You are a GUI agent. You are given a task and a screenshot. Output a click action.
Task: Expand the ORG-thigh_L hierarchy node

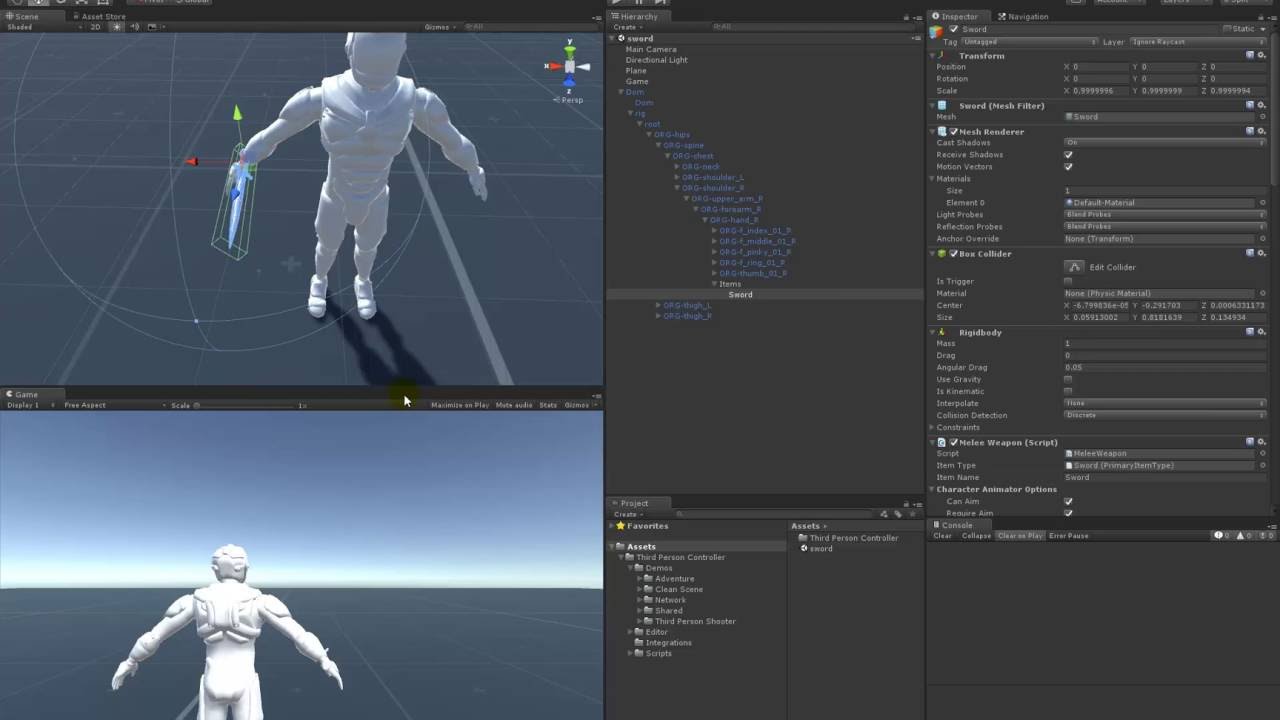[x=658, y=305]
